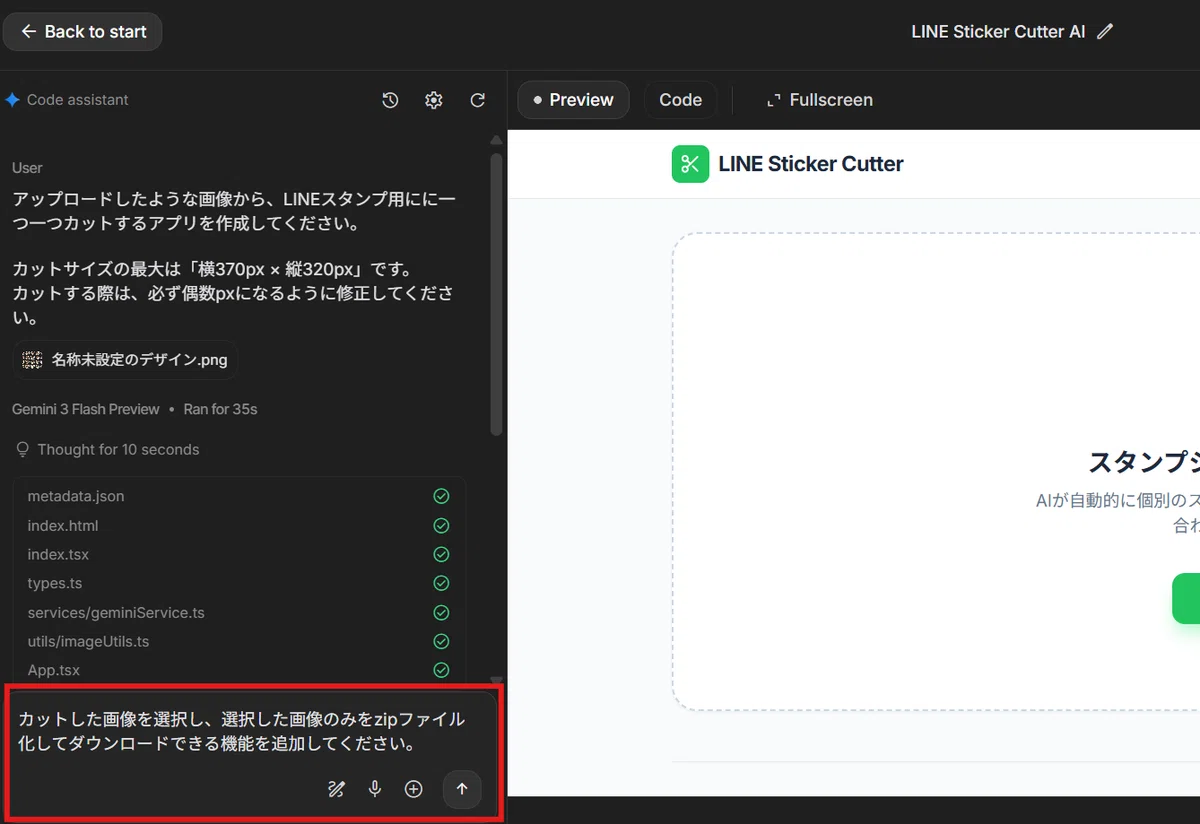Viewport: 1200px width, 824px height.
Task: Click the LINE Sticker Cutter AI title
Action: [998, 32]
